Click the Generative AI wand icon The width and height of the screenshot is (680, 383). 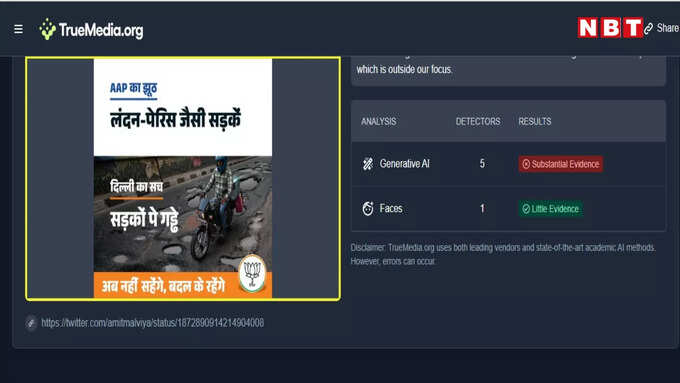point(368,164)
